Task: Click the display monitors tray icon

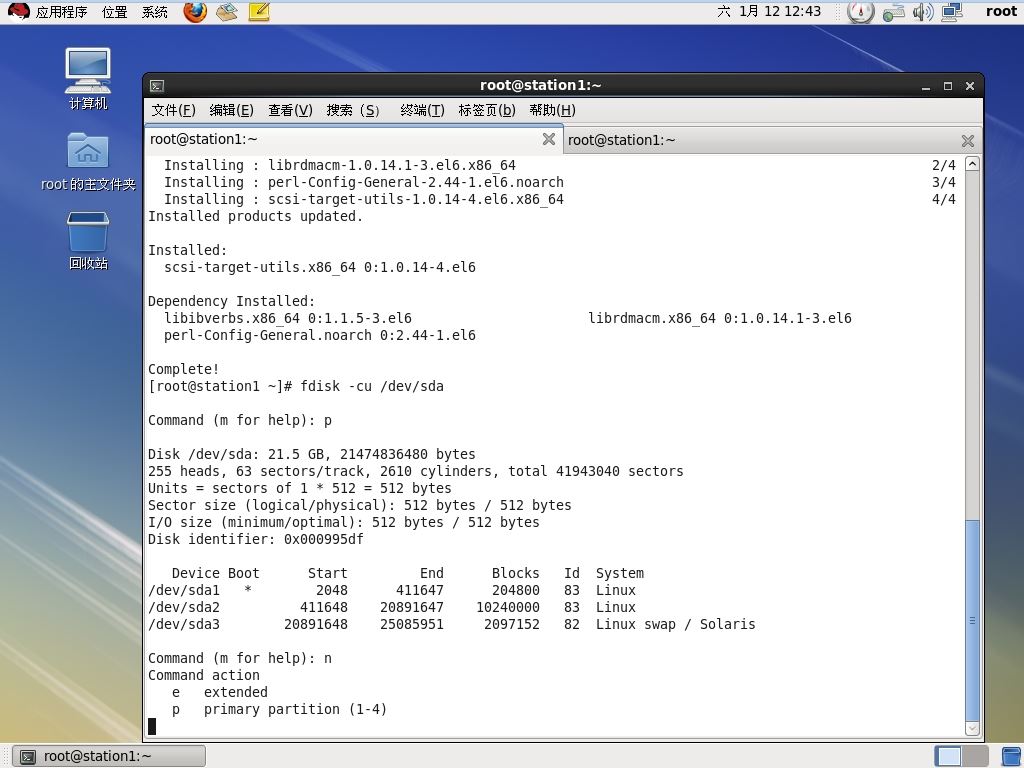Action: pyautogui.click(x=952, y=12)
